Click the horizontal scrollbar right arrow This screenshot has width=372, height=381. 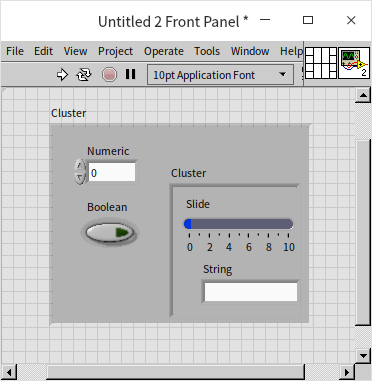point(347,372)
